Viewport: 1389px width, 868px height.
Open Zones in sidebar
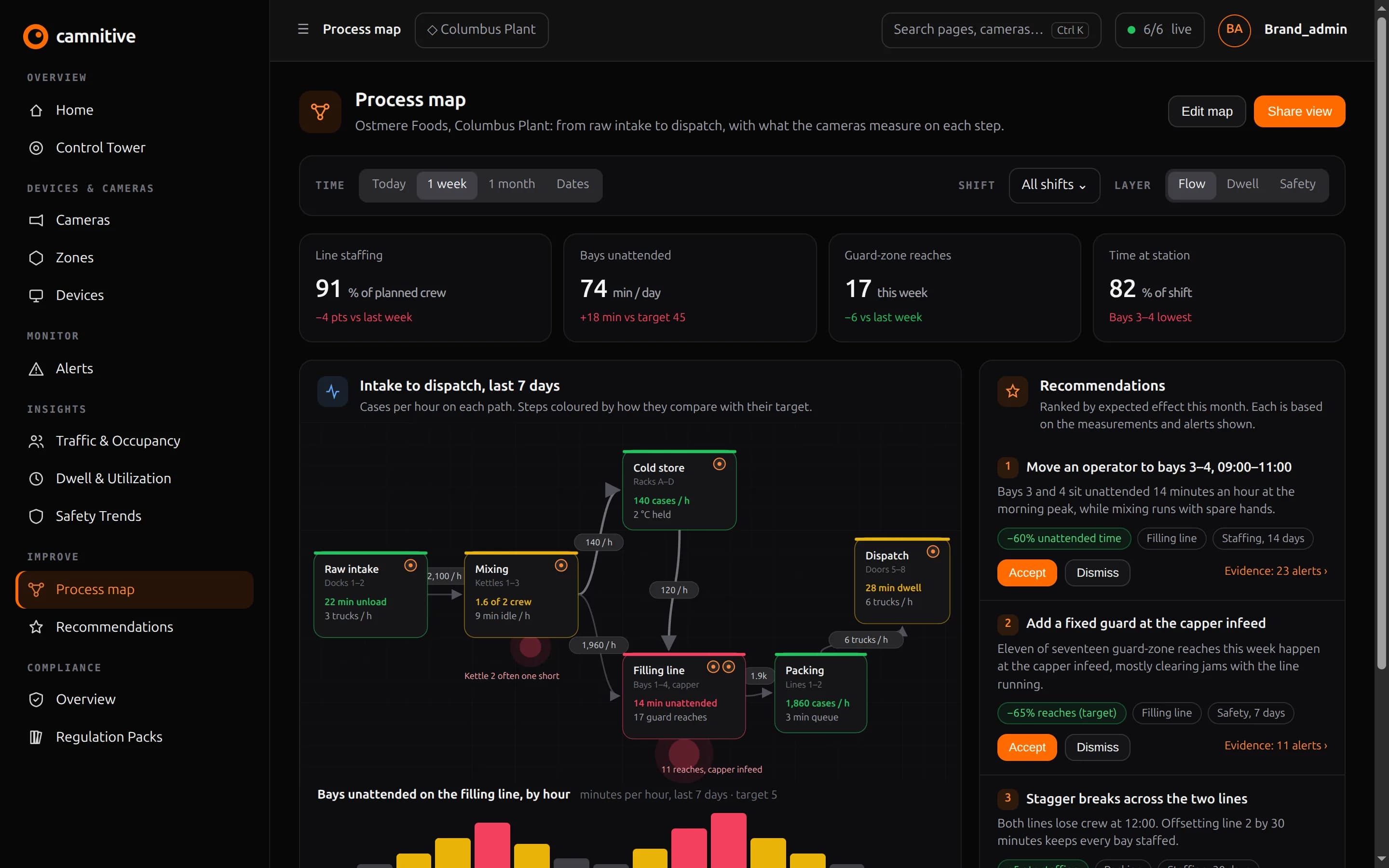tap(134, 258)
